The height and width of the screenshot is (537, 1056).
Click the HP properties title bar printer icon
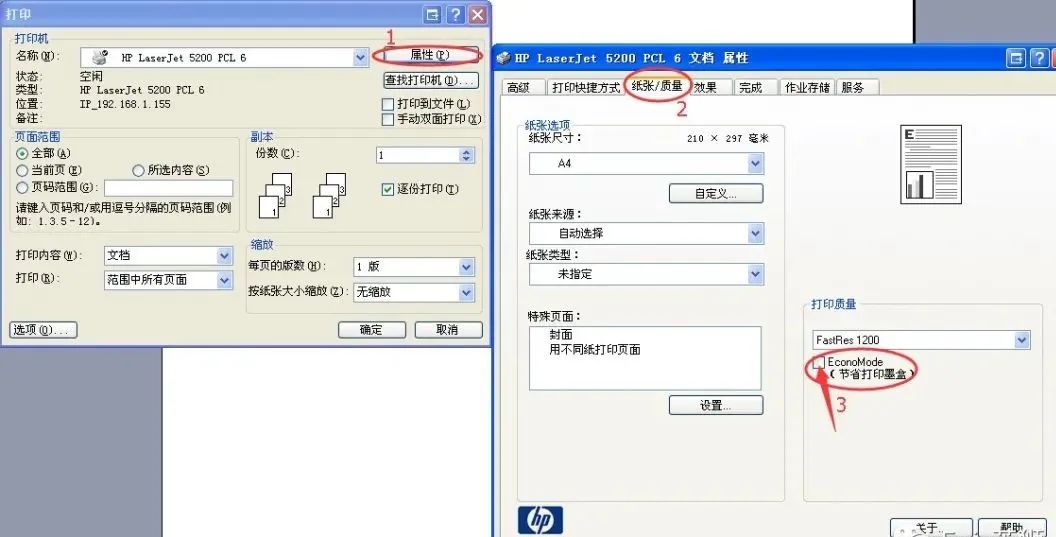[504, 58]
